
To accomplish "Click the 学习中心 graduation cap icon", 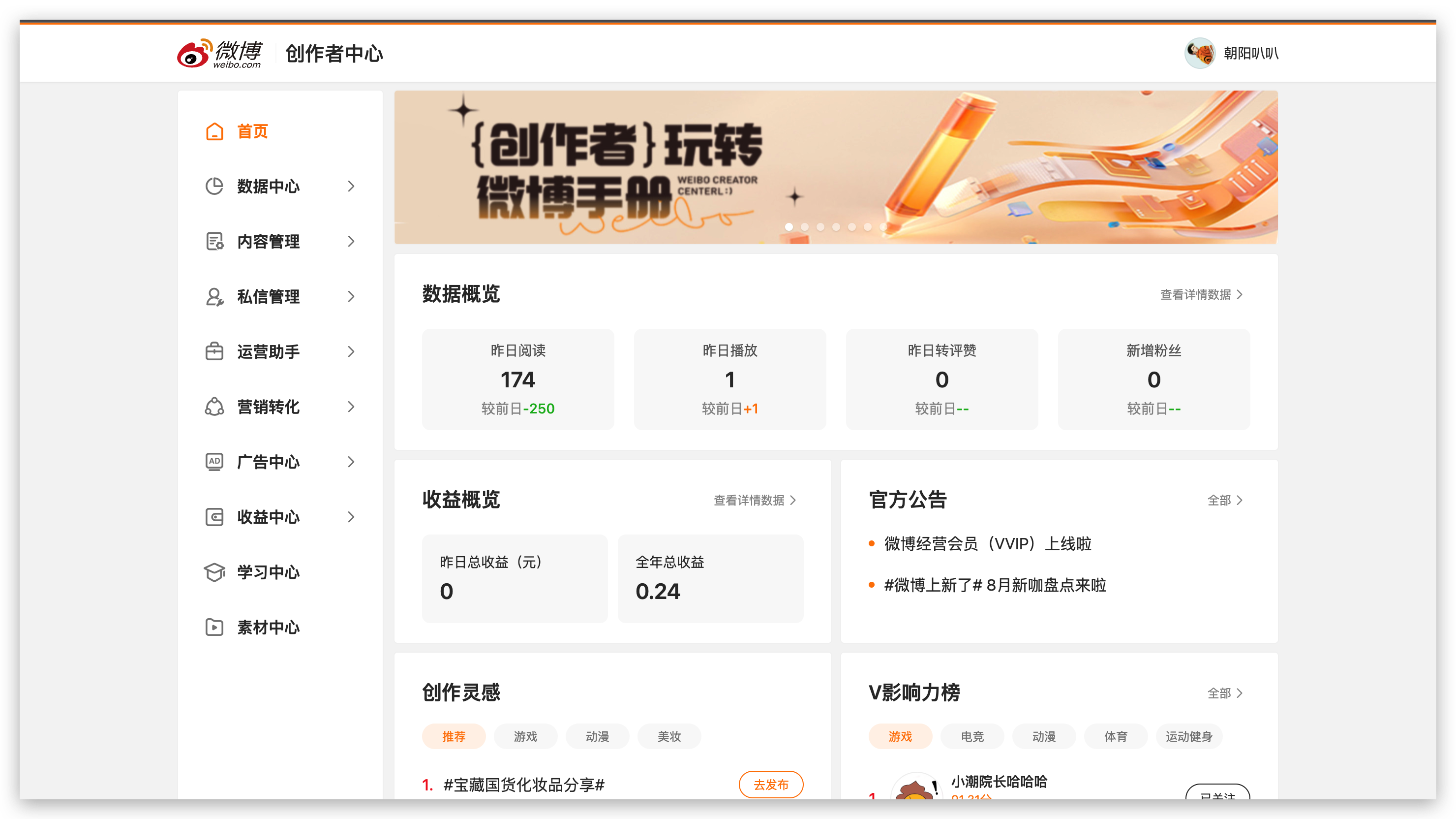I will tap(214, 572).
